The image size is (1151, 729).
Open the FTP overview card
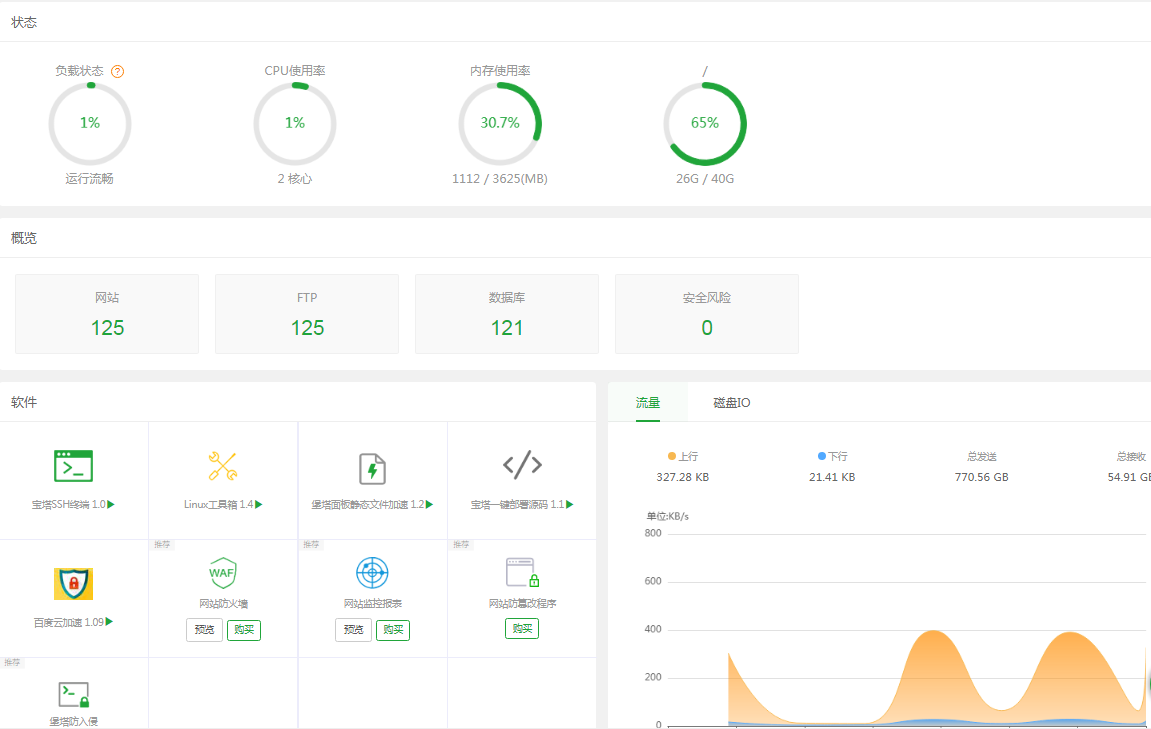coord(307,314)
